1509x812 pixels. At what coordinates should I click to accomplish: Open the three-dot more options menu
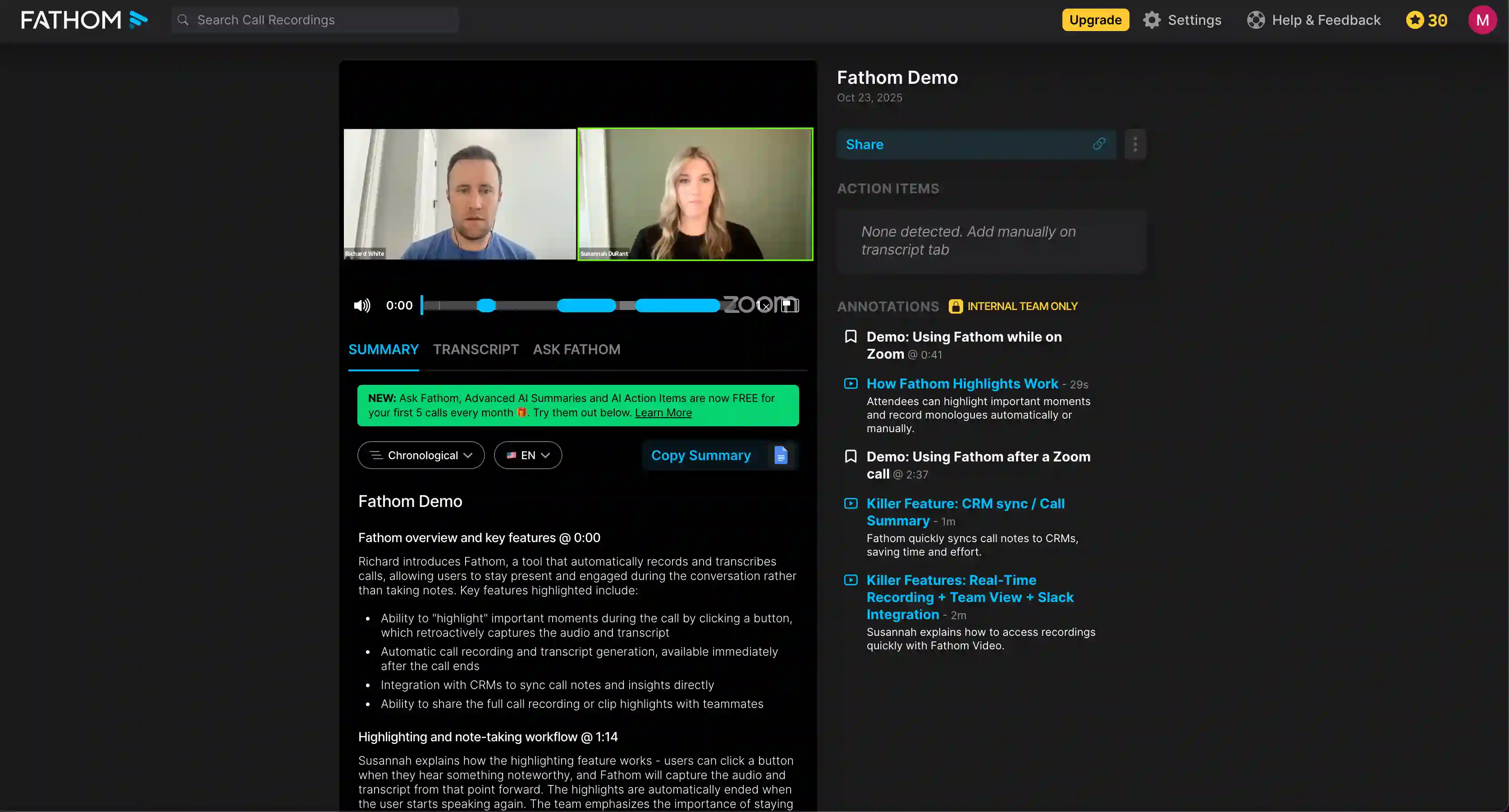[x=1134, y=144]
